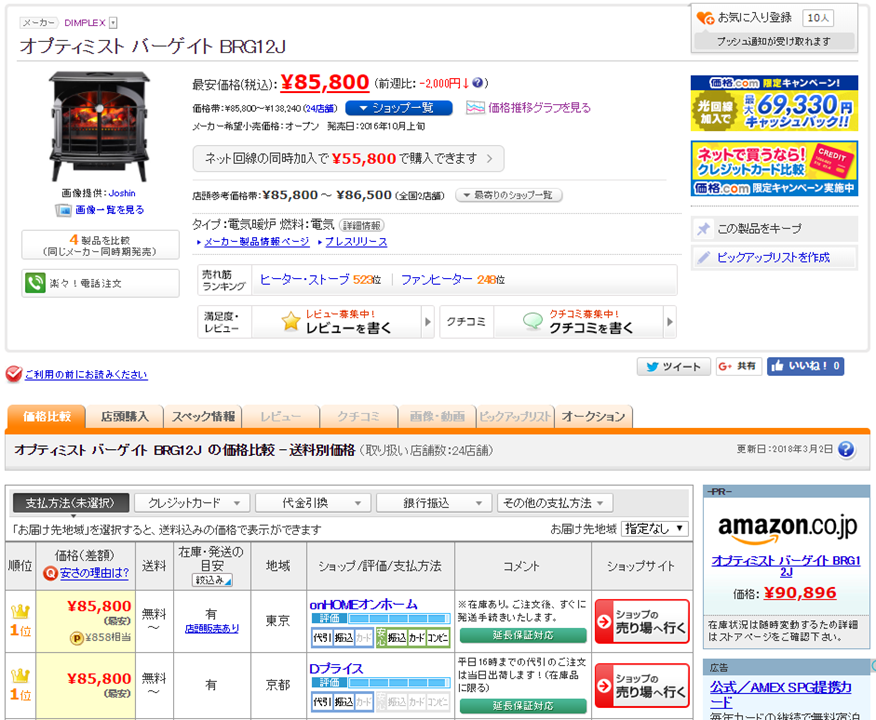Screen dimensions: 876x720
Task: Open the Amazon オプティミスト バーゲイト link
Action: point(786,566)
